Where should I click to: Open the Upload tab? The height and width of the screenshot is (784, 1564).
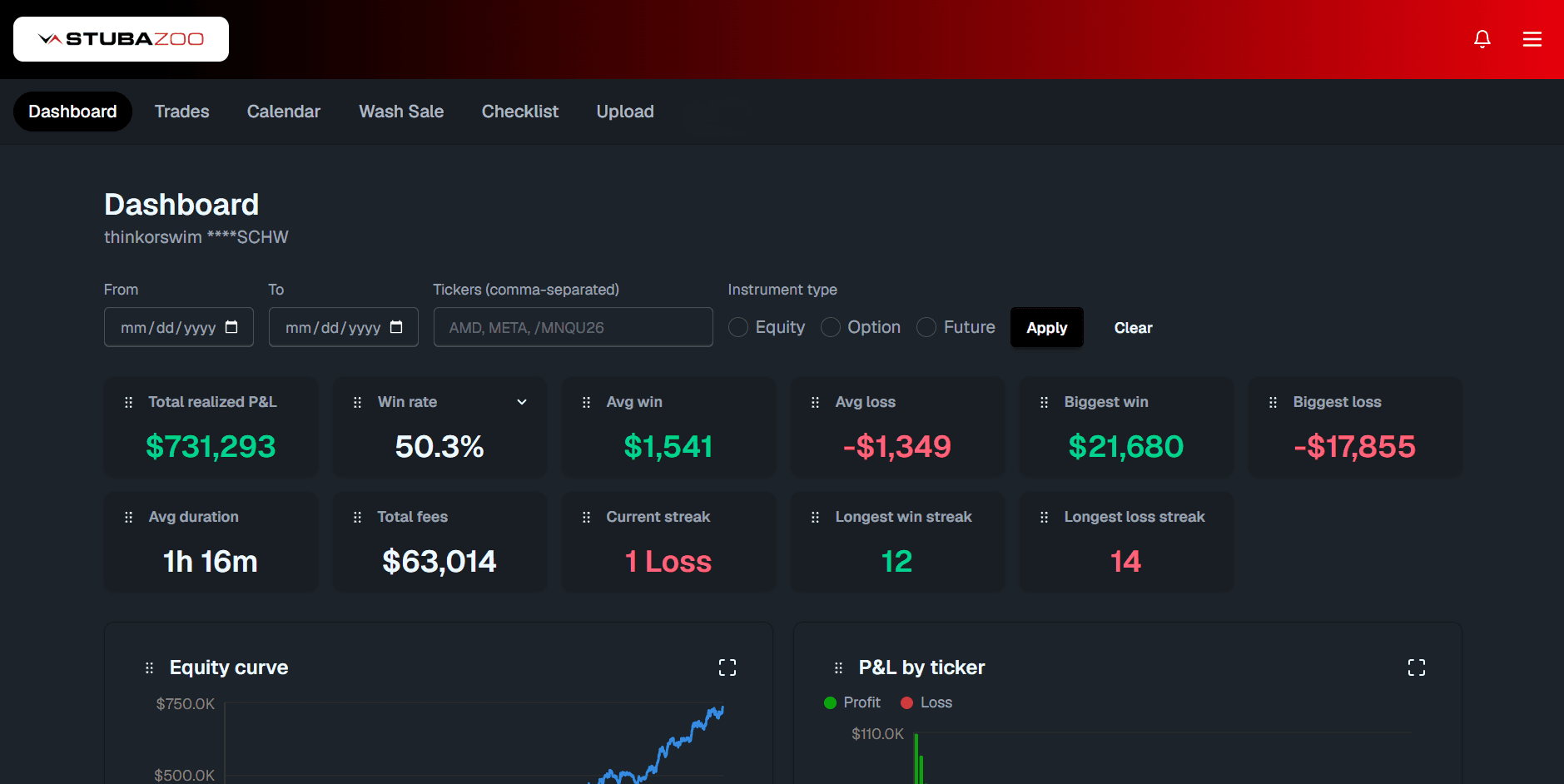(x=625, y=112)
